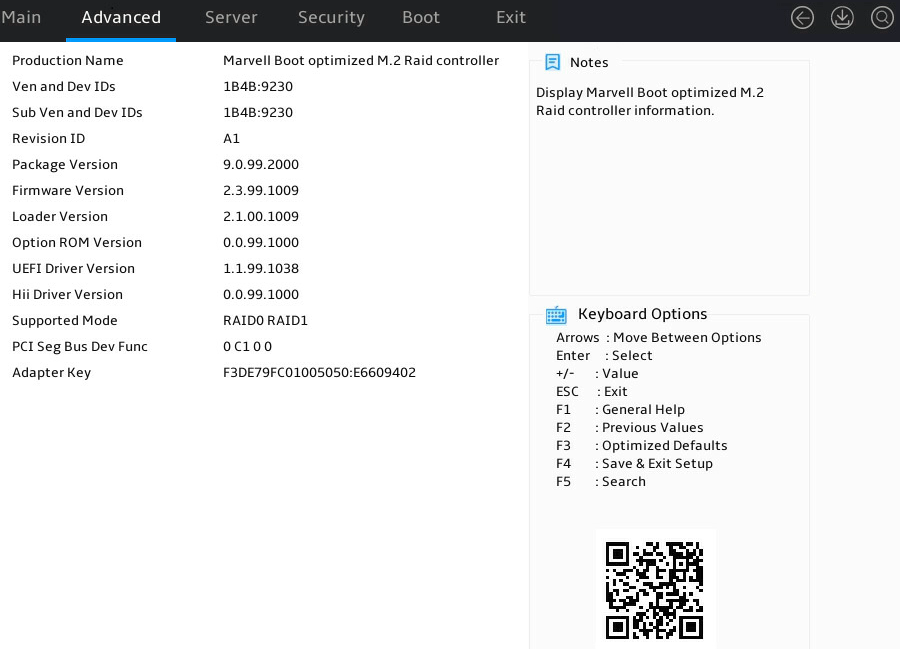Click the version value 2.1.00.1009

tap(261, 216)
